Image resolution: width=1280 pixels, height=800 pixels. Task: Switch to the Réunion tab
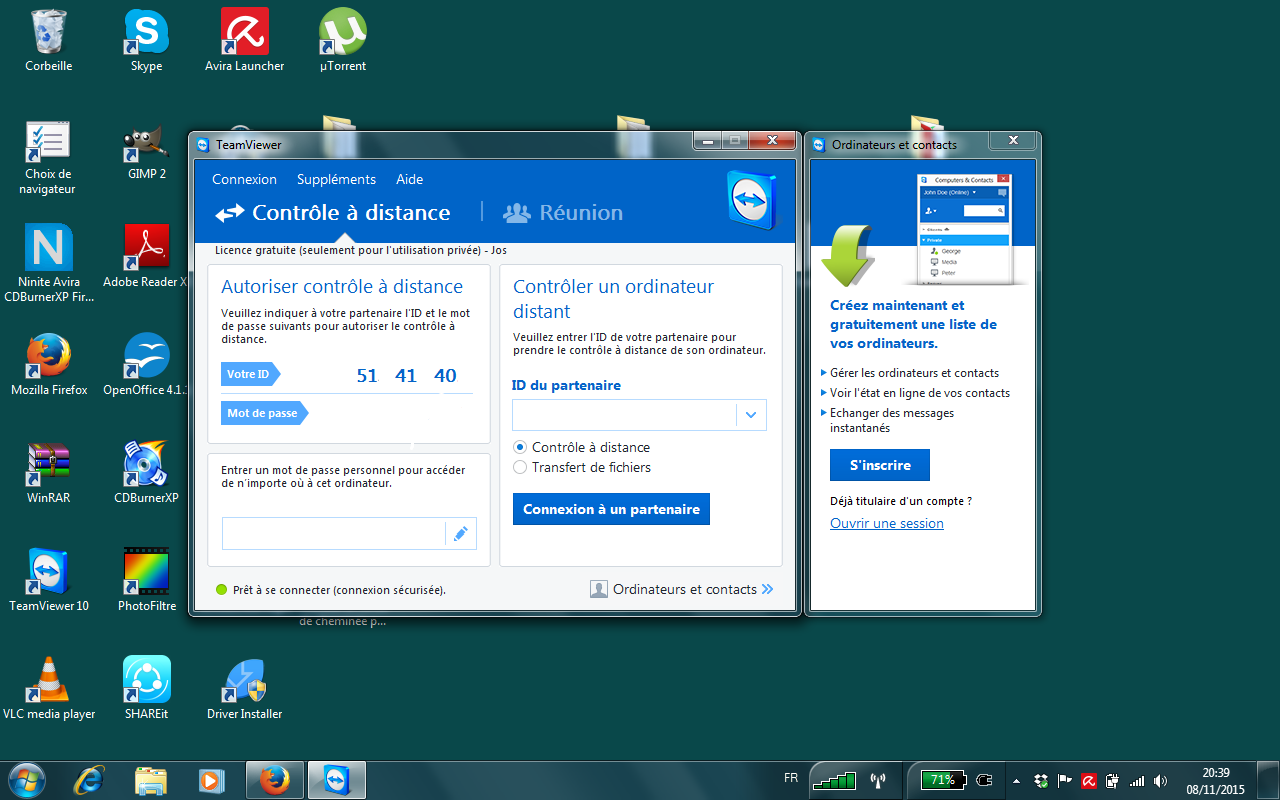tap(563, 212)
